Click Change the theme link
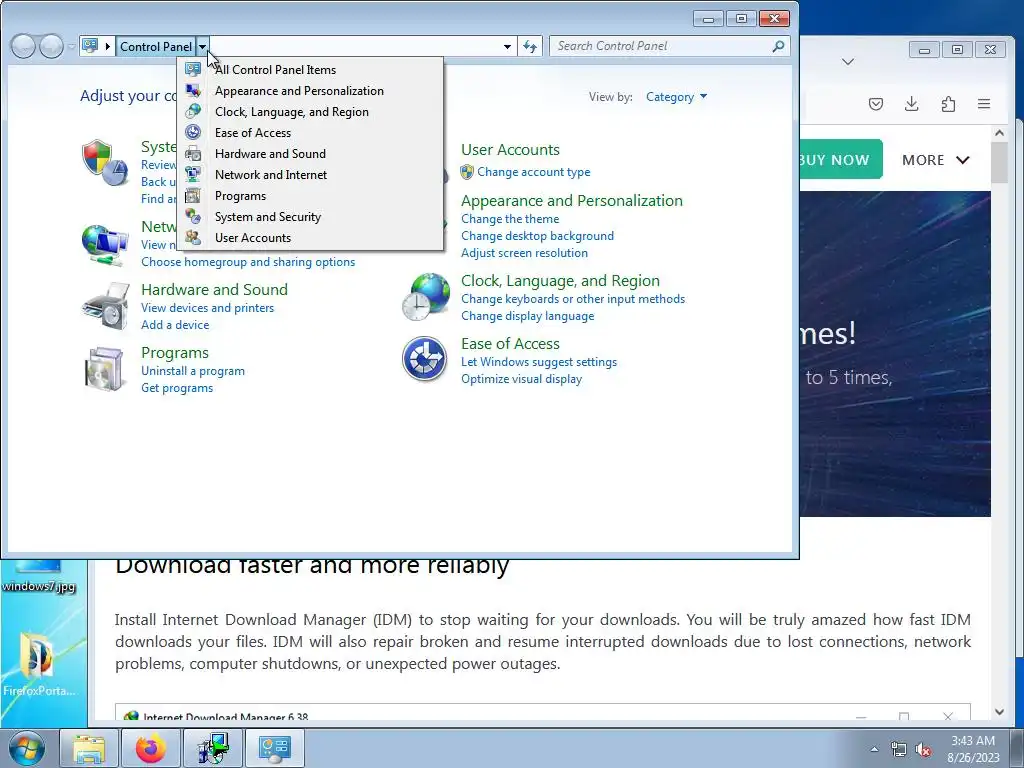 click(510, 219)
